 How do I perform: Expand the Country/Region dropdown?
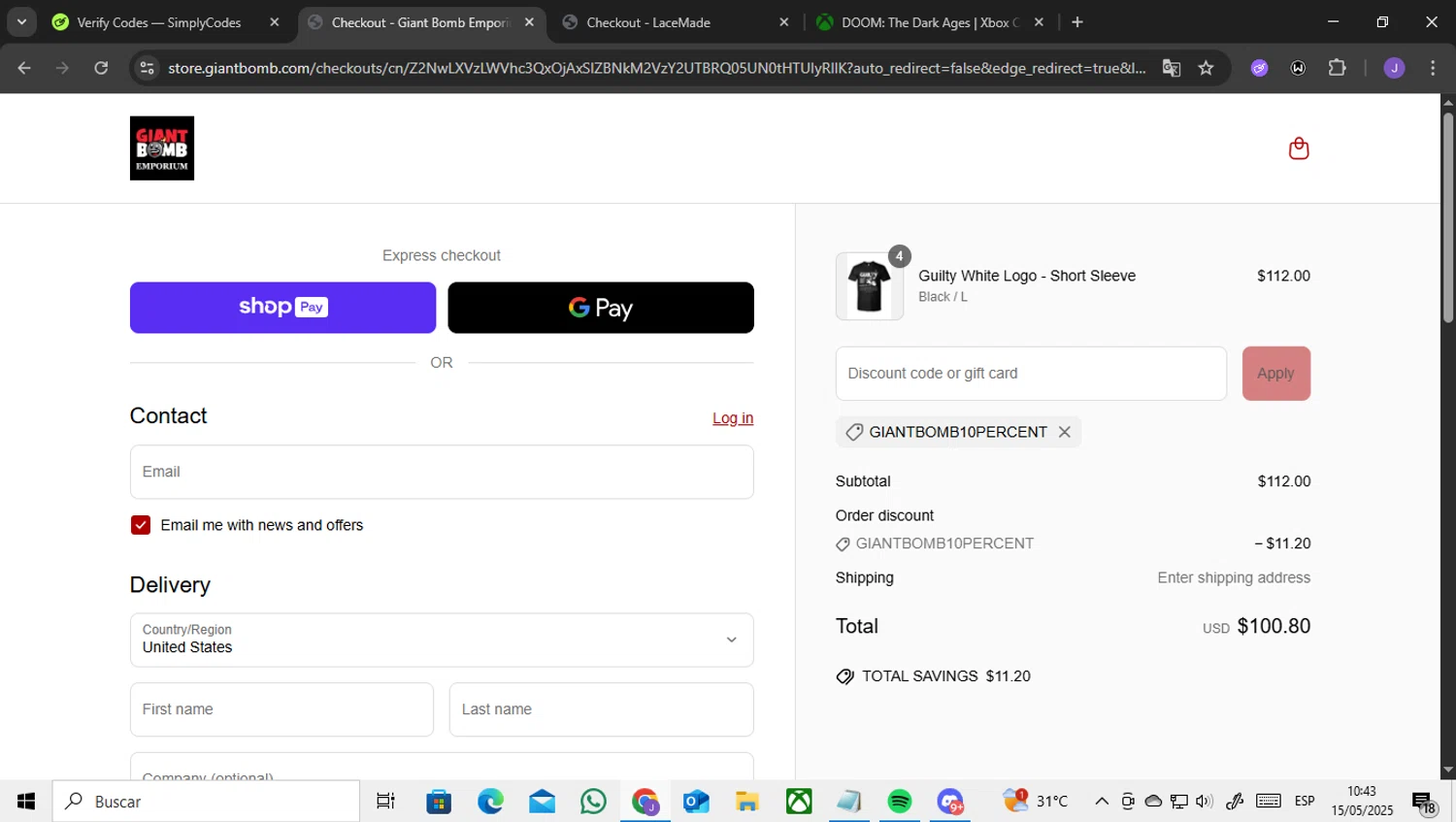442,640
